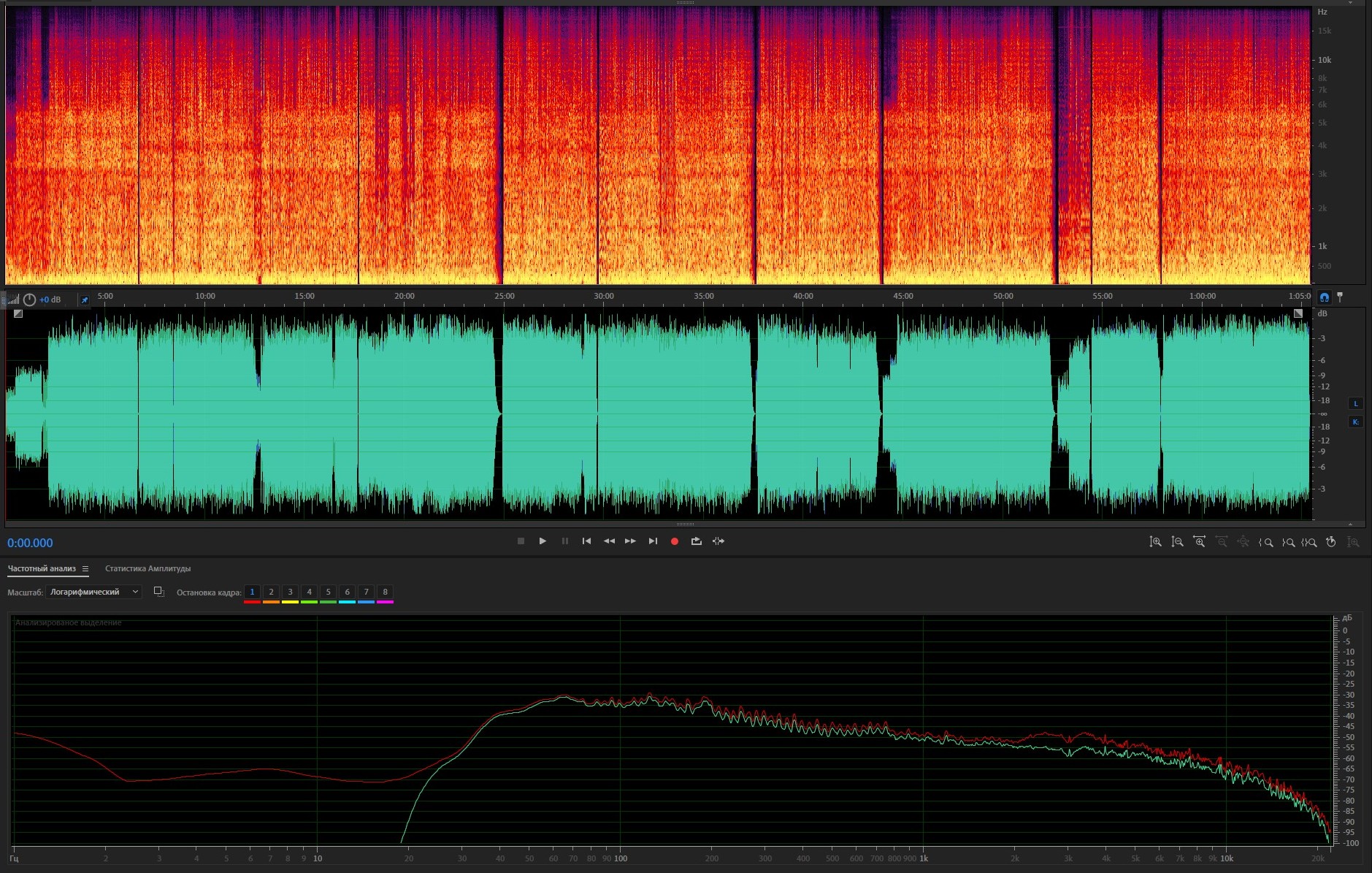
Task: Click the fast forward button
Action: (x=630, y=541)
